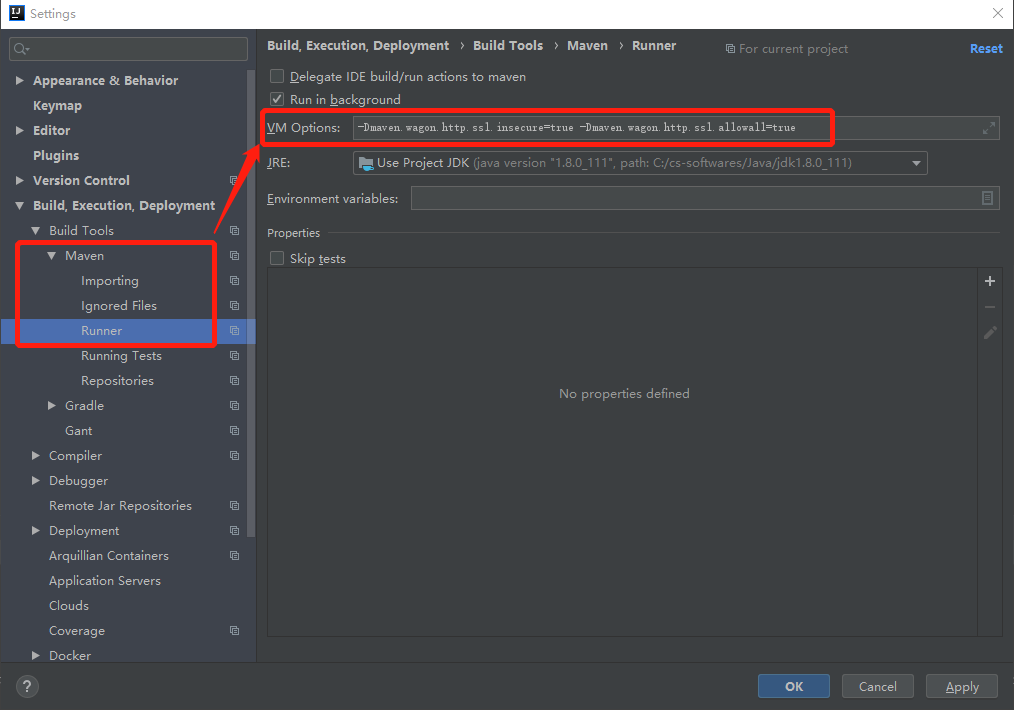
Task: Click project-level icon beside Build Tools
Action: coord(234,231)
